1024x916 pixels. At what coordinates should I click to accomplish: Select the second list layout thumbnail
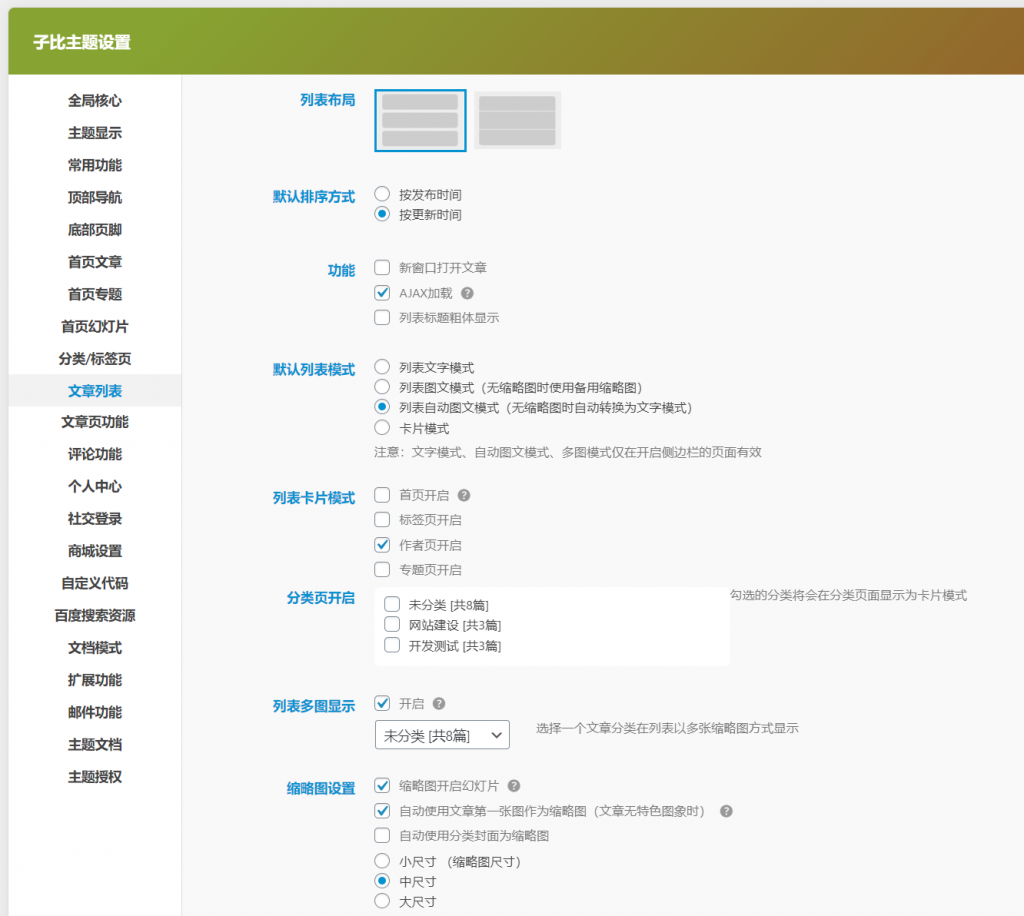point(517,121)
